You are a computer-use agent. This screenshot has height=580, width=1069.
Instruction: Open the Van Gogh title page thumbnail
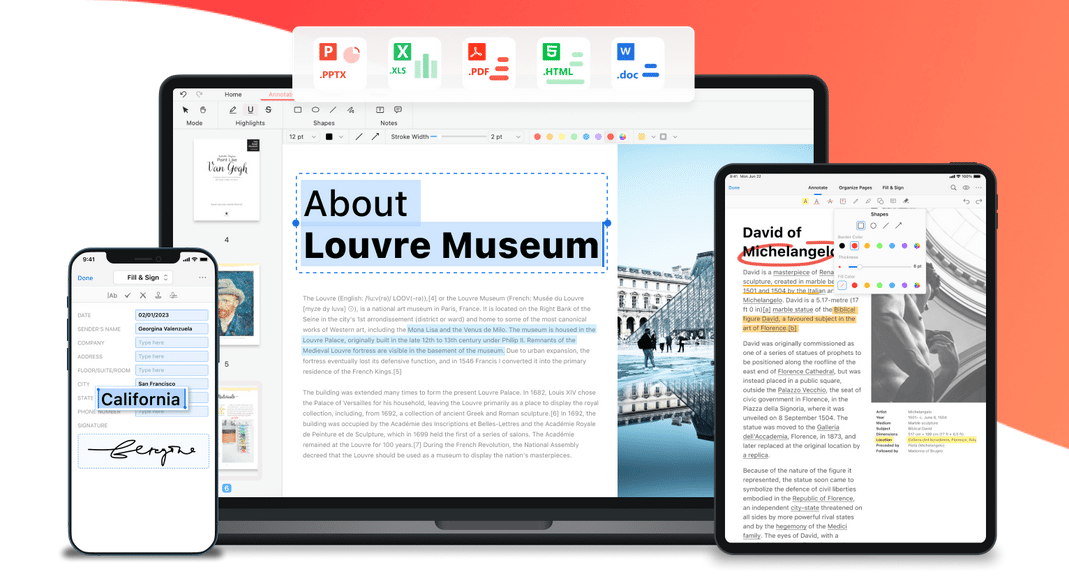pos(226,179)
